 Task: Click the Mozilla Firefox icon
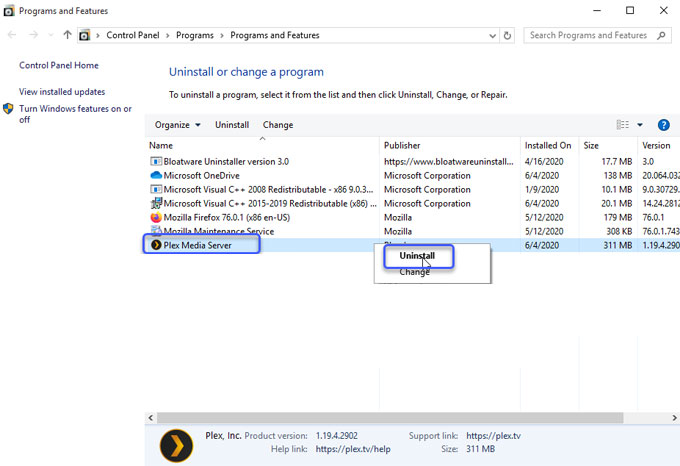pos(156,217)
